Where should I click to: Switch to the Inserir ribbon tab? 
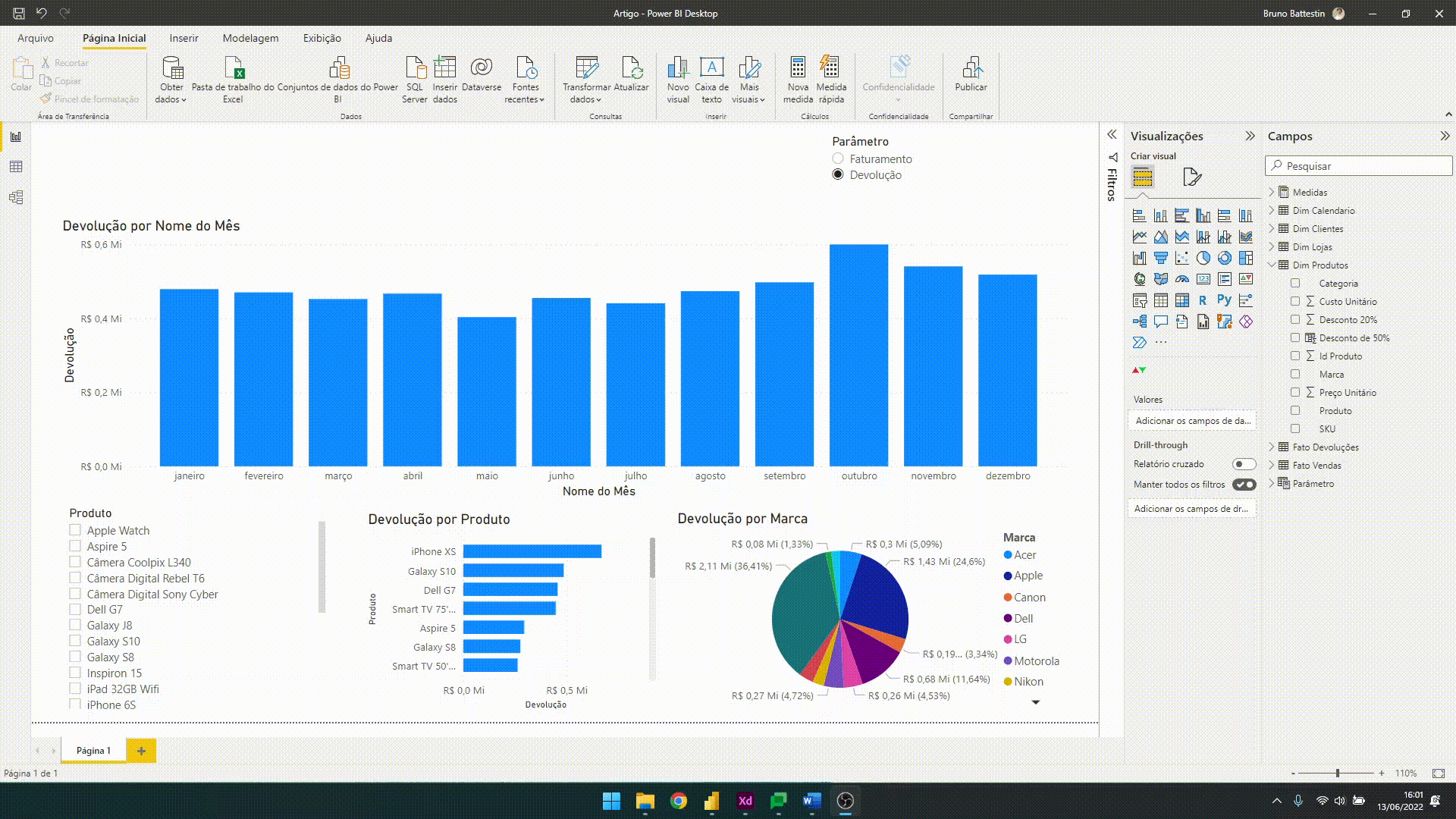point(184,38)
